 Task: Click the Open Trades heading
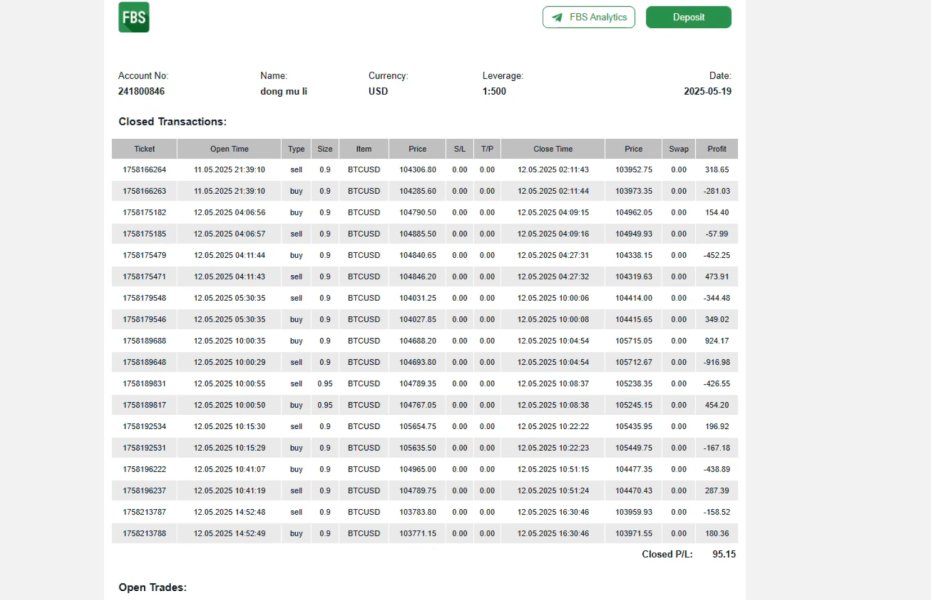pyautogui.click(x=153, y=588)
